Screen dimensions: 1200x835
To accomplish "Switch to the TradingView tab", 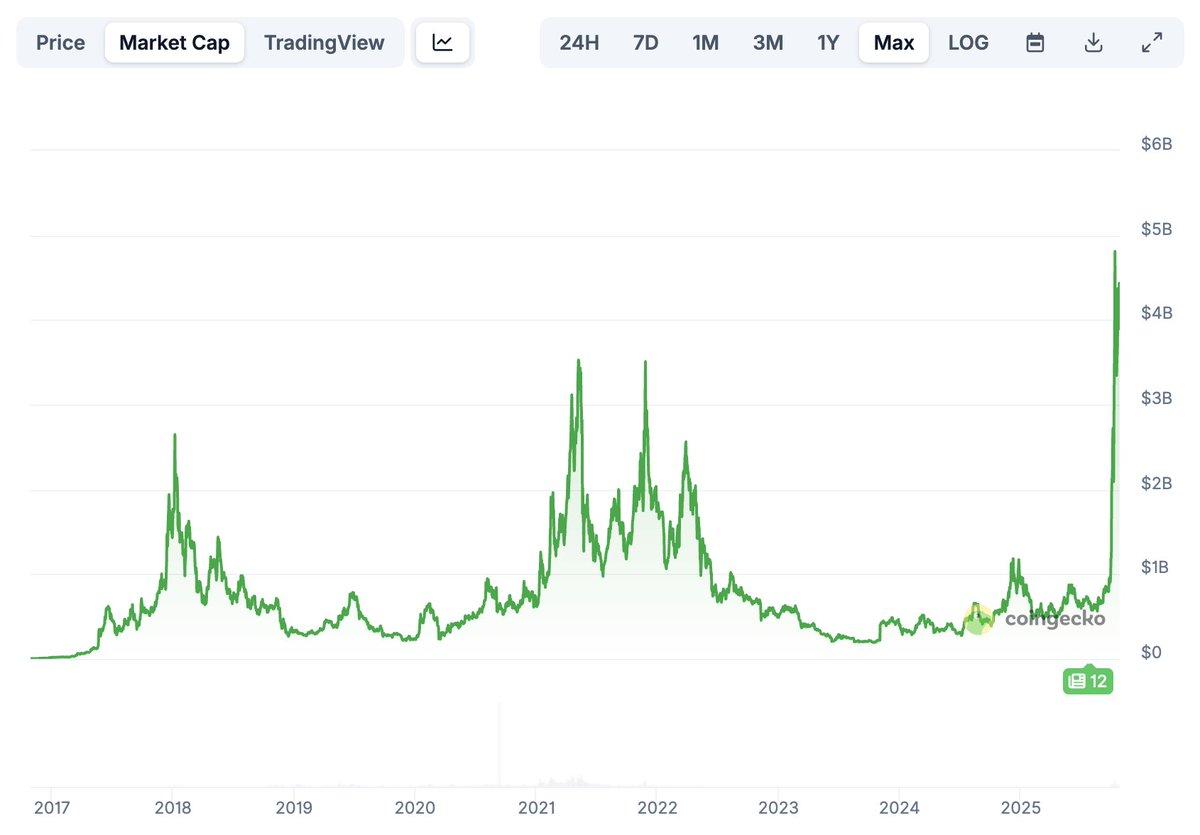I will [324, 42].
